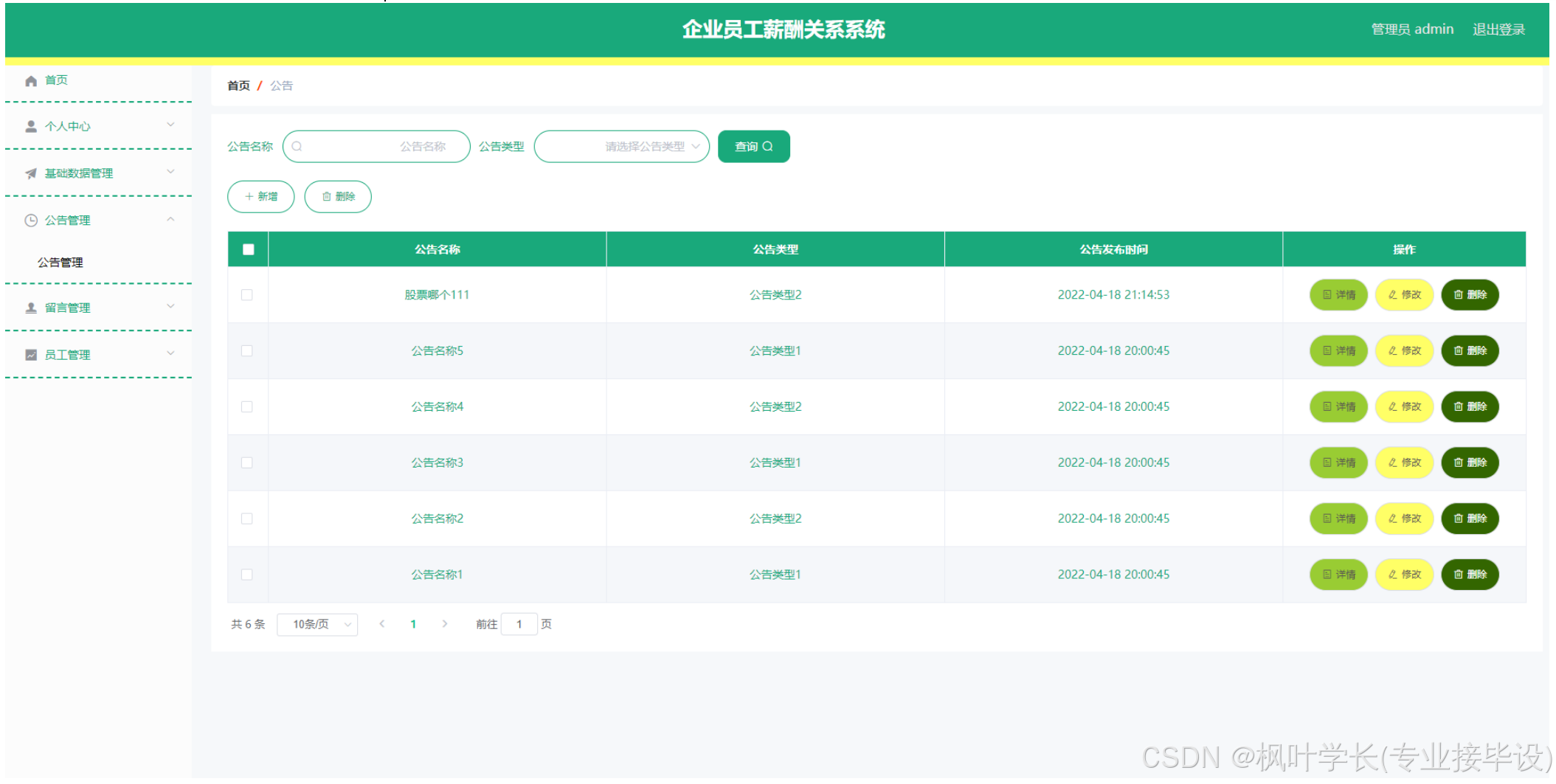Open the 10条/页 page size dropdown
The image size is (1556, 784).
(317, 625)
